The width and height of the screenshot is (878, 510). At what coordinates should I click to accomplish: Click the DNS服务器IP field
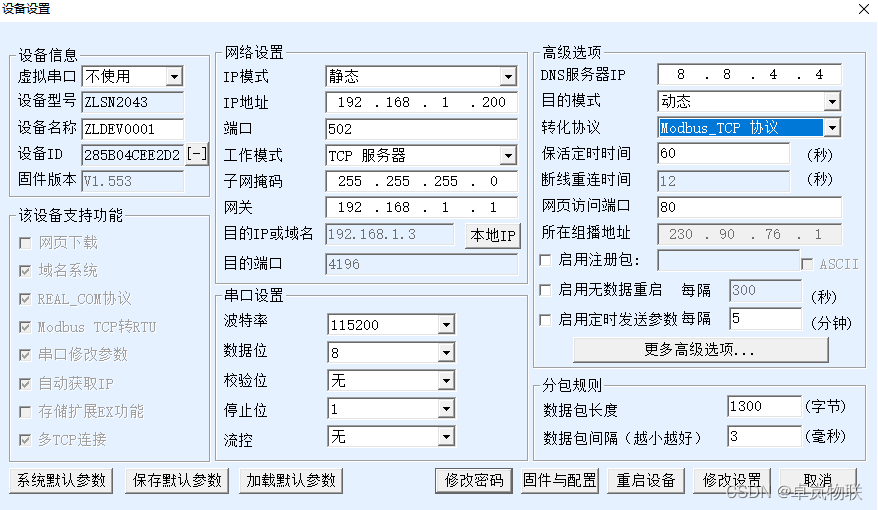pos(749,74)
